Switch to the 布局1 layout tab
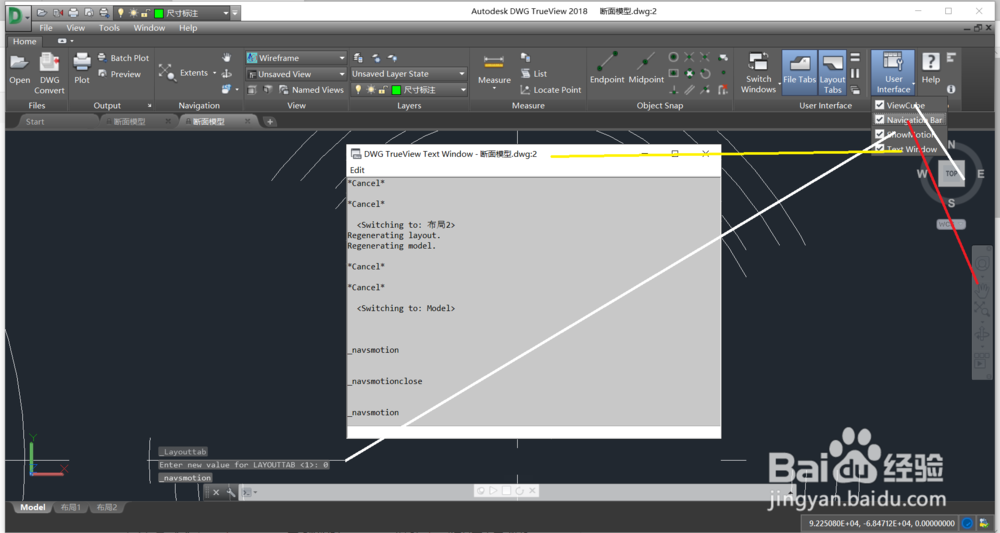This screenshot has height=533, width=1000. point(71,507)
